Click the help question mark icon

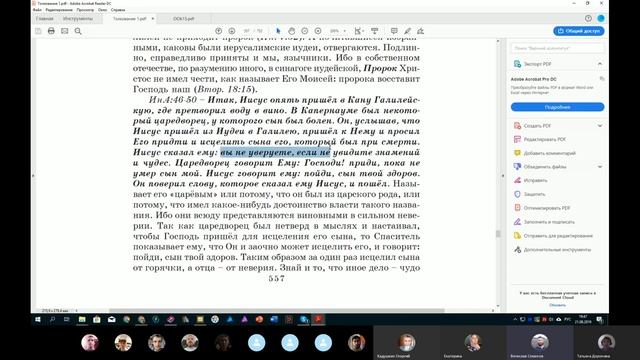tap(588, 18)
